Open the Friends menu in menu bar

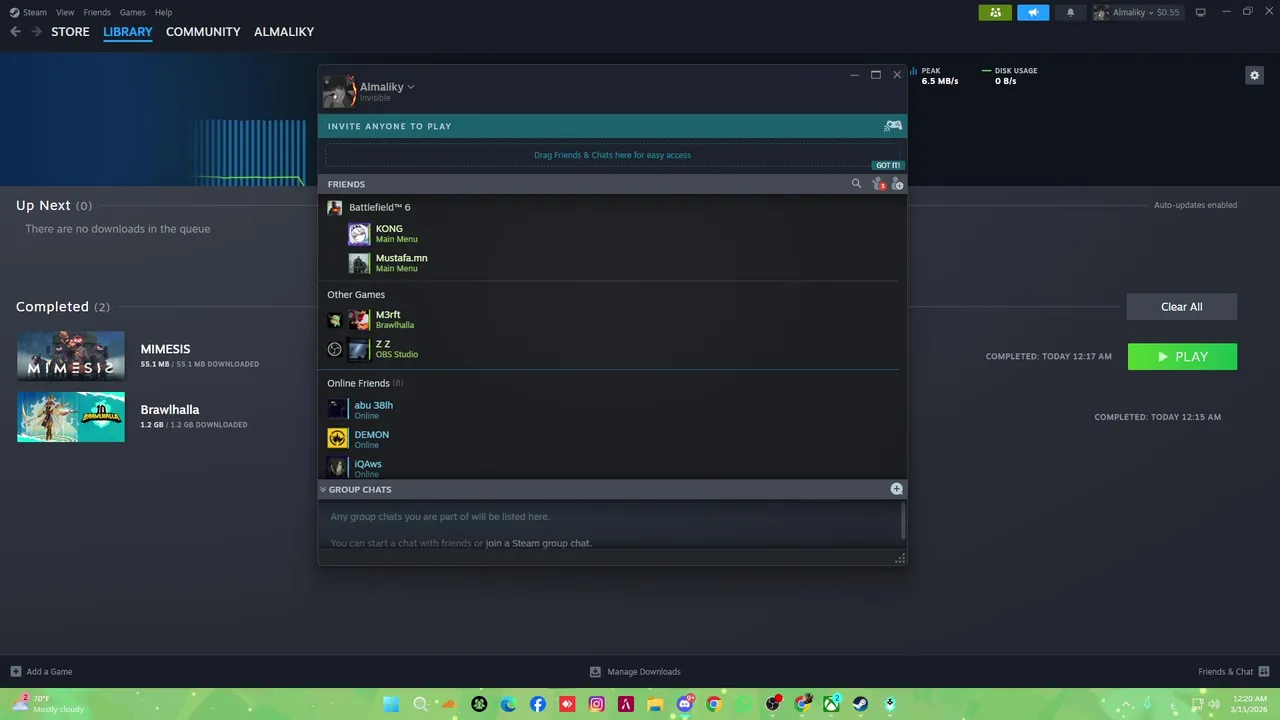97,12
